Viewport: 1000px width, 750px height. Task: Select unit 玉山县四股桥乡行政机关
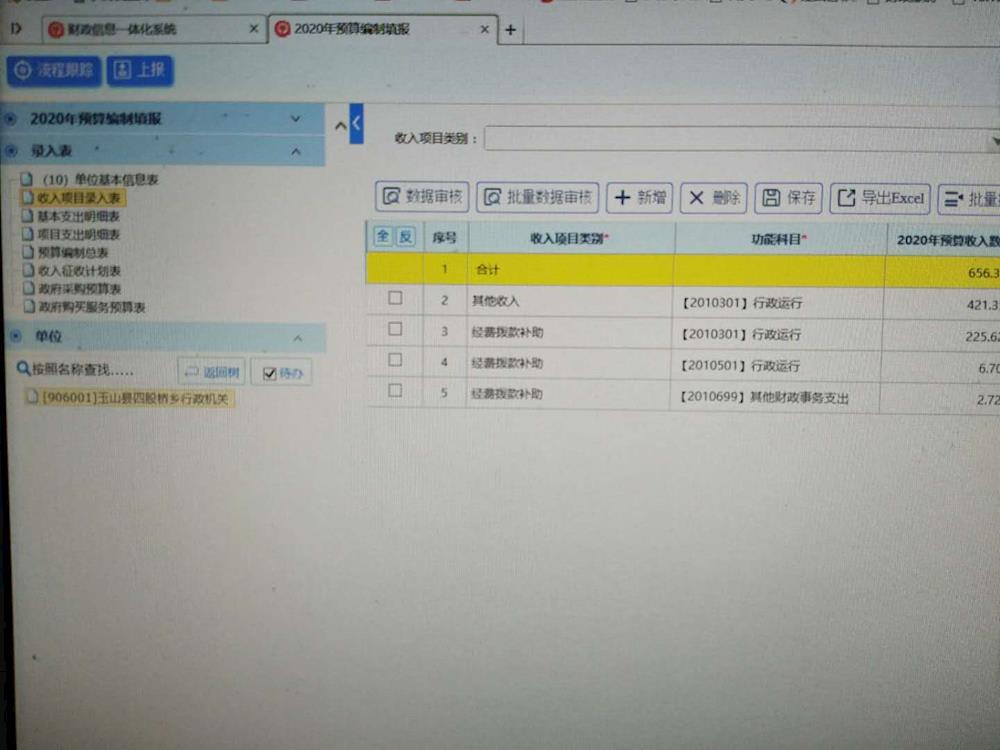click(x=132, y=398)
